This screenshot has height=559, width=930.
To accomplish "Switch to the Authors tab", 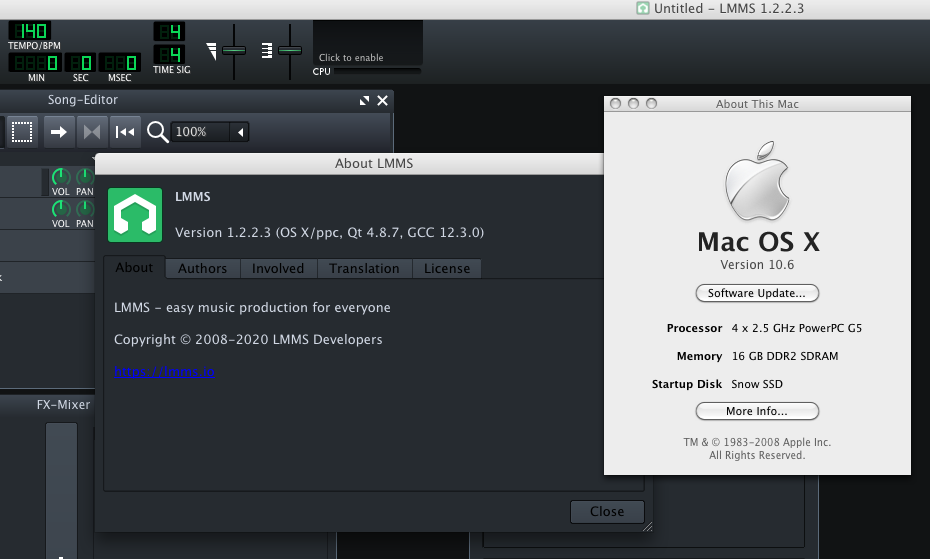I will pyautogui.click(x=202, y=268).
